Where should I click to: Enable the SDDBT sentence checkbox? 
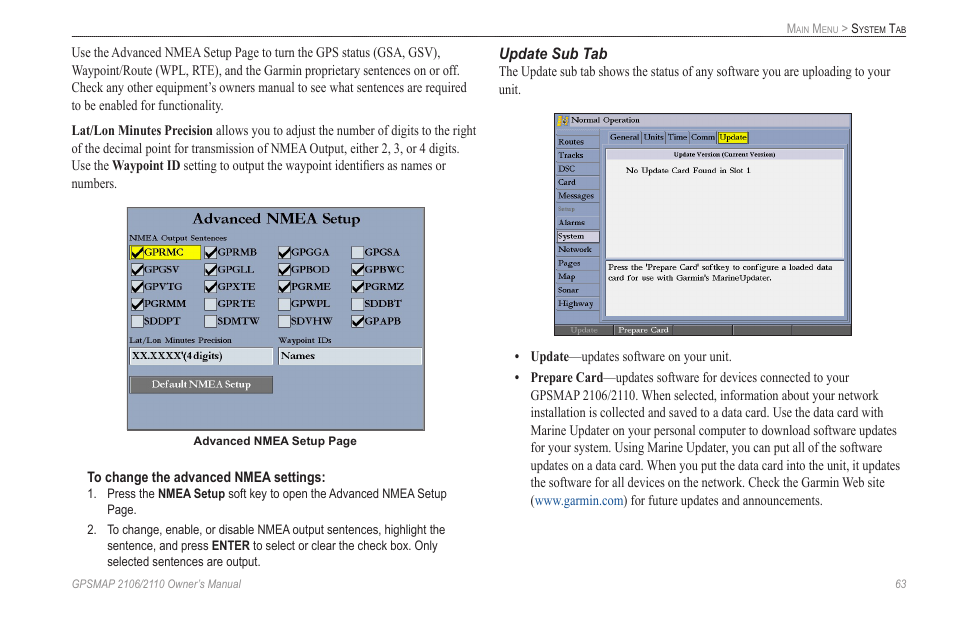pos(358,304)
